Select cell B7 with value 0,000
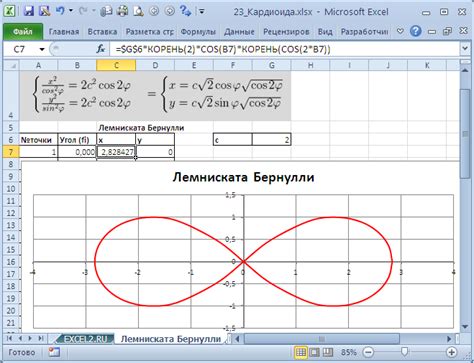Screen dimensions: 474x363 (x=77, y=152)
